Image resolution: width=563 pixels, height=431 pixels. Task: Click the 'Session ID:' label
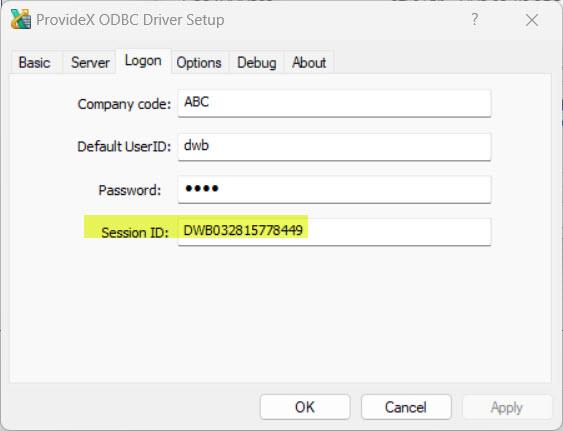(x=135, y=232)
